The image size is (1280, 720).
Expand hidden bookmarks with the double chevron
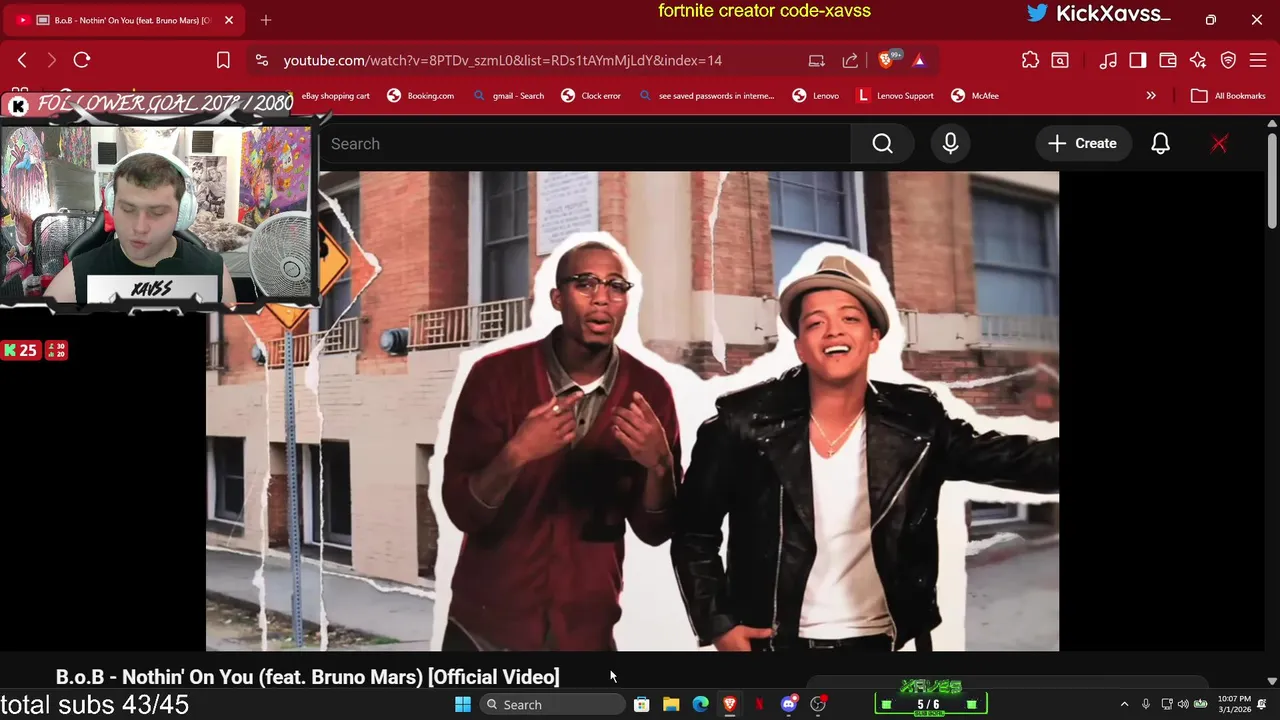pos(1151,96)
